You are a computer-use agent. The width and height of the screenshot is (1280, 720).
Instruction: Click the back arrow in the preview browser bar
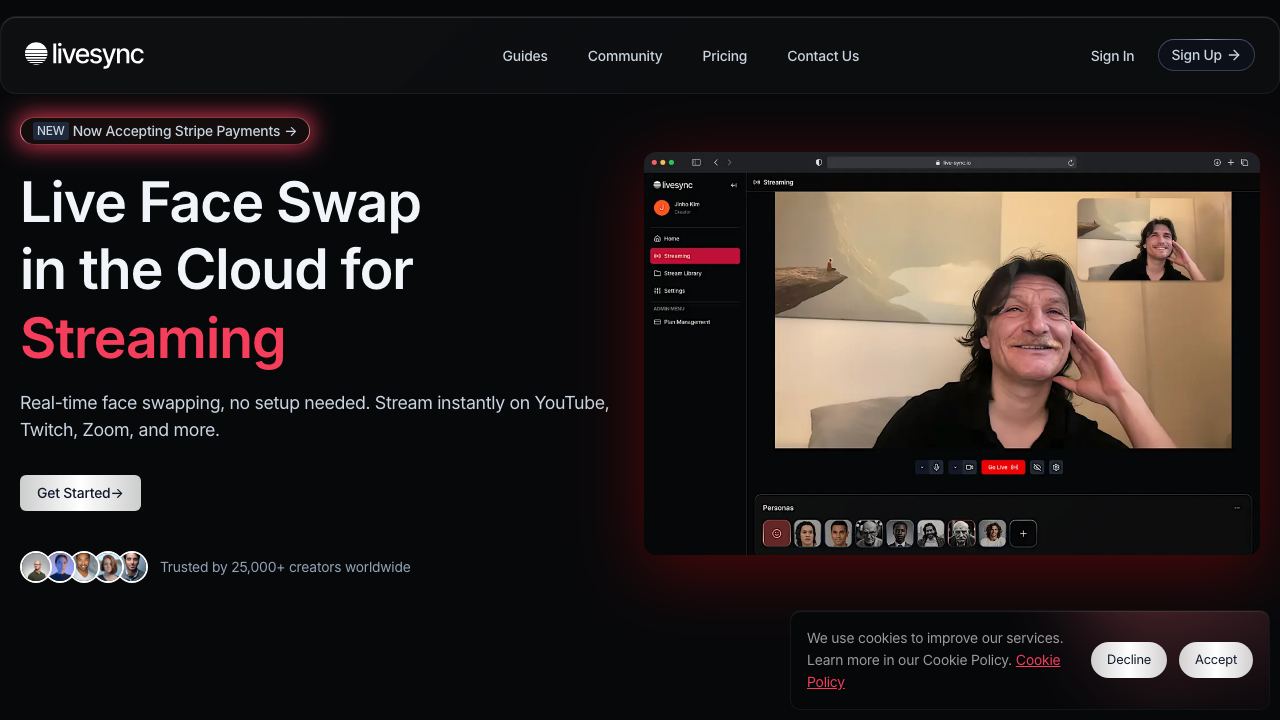pos(715,162)
